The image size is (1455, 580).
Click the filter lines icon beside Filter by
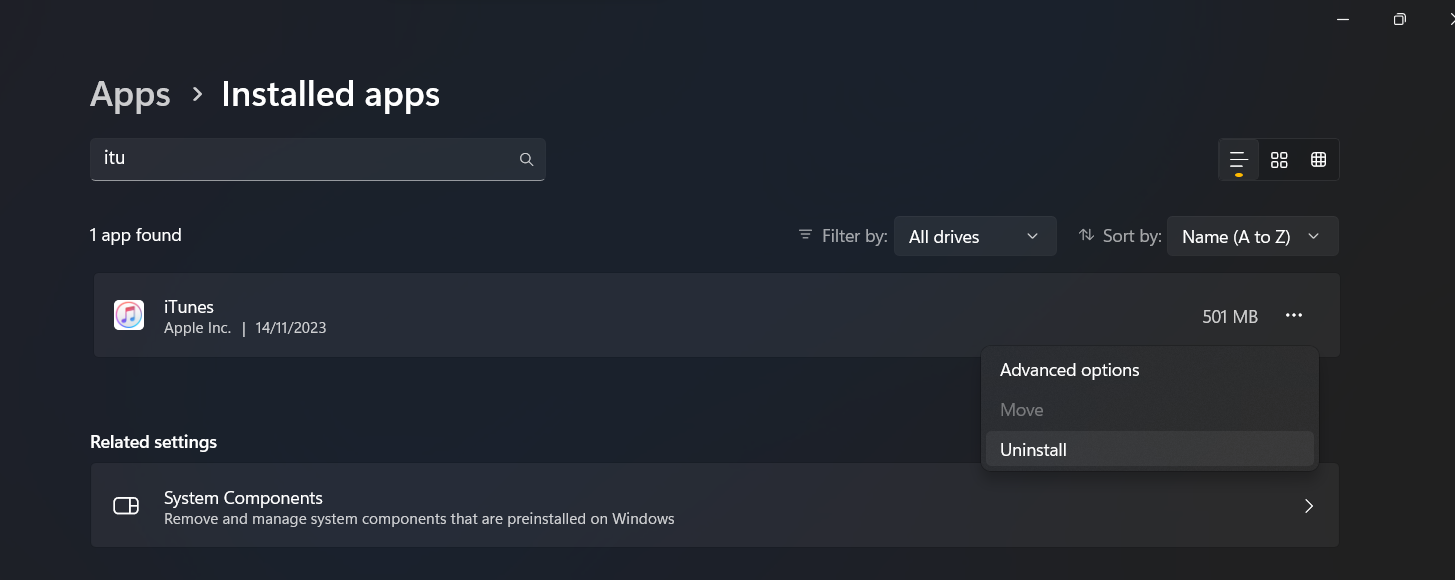click(805, 236)
